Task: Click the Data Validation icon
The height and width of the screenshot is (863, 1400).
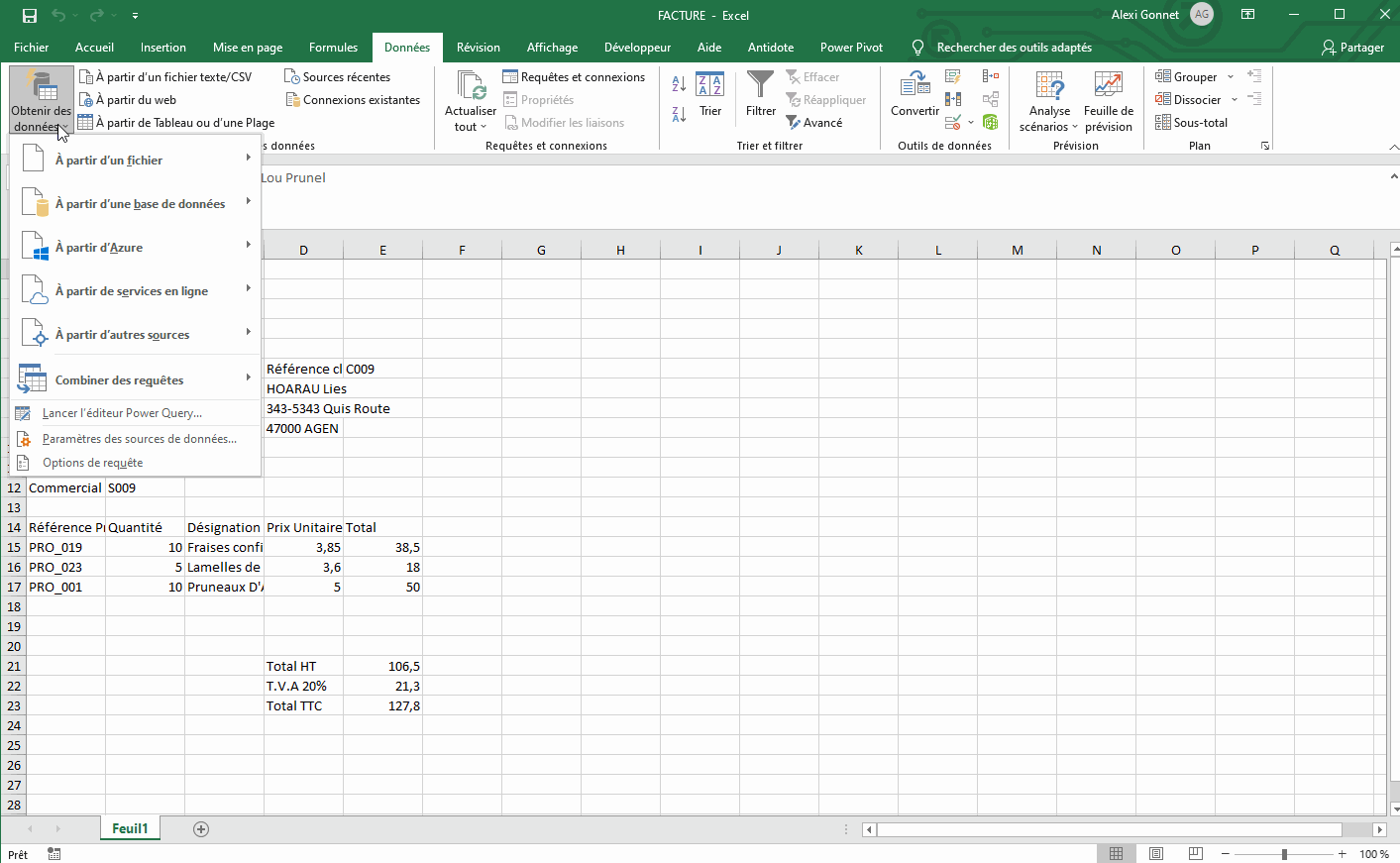Action: [x=953, y=122]
